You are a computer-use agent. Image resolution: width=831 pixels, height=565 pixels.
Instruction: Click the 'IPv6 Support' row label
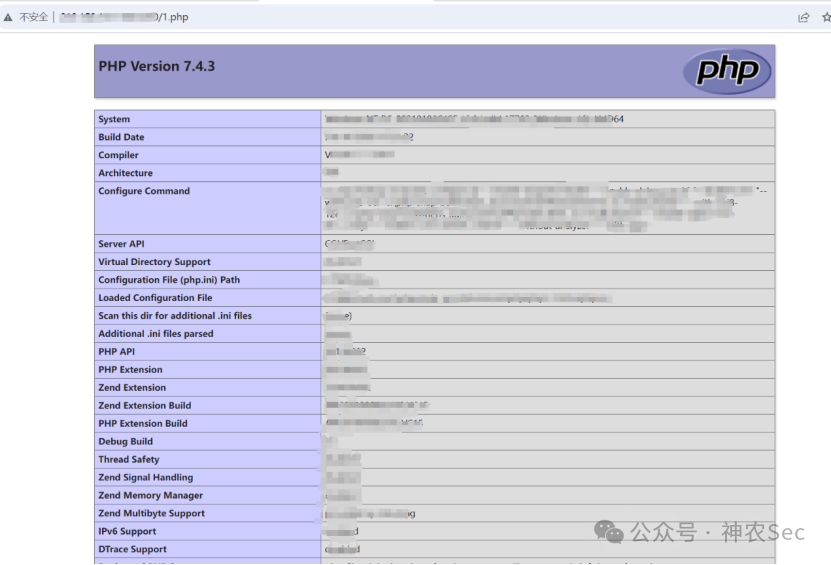coord(127,532)
